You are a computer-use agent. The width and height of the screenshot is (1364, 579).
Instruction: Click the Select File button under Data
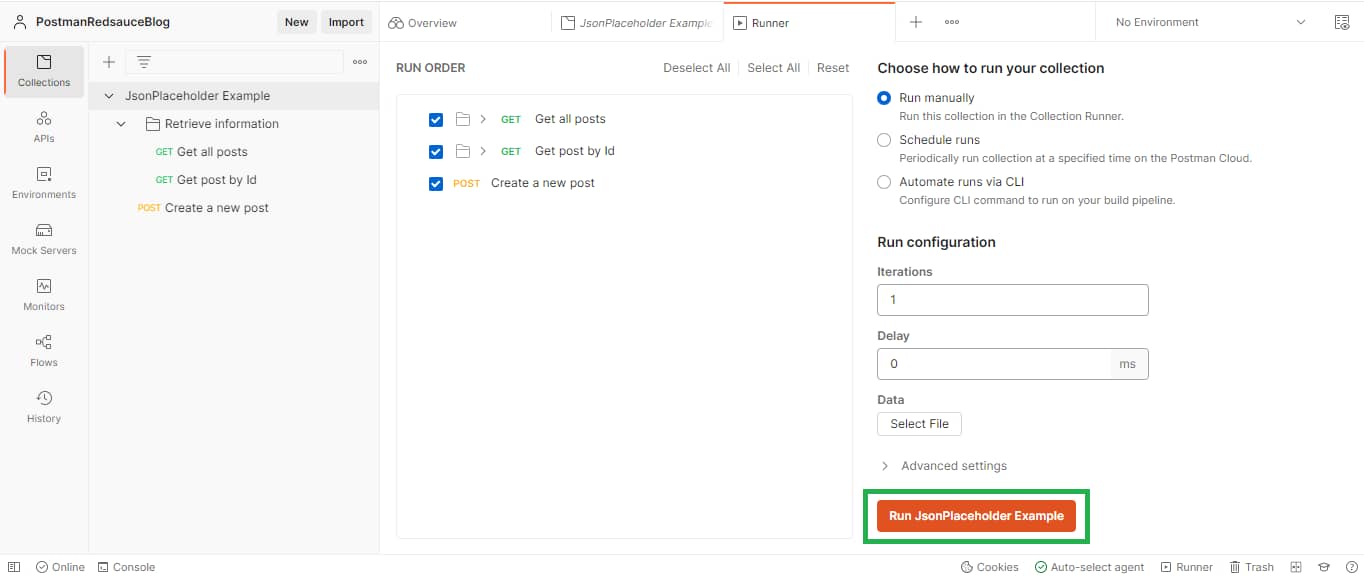click(919, 424)
